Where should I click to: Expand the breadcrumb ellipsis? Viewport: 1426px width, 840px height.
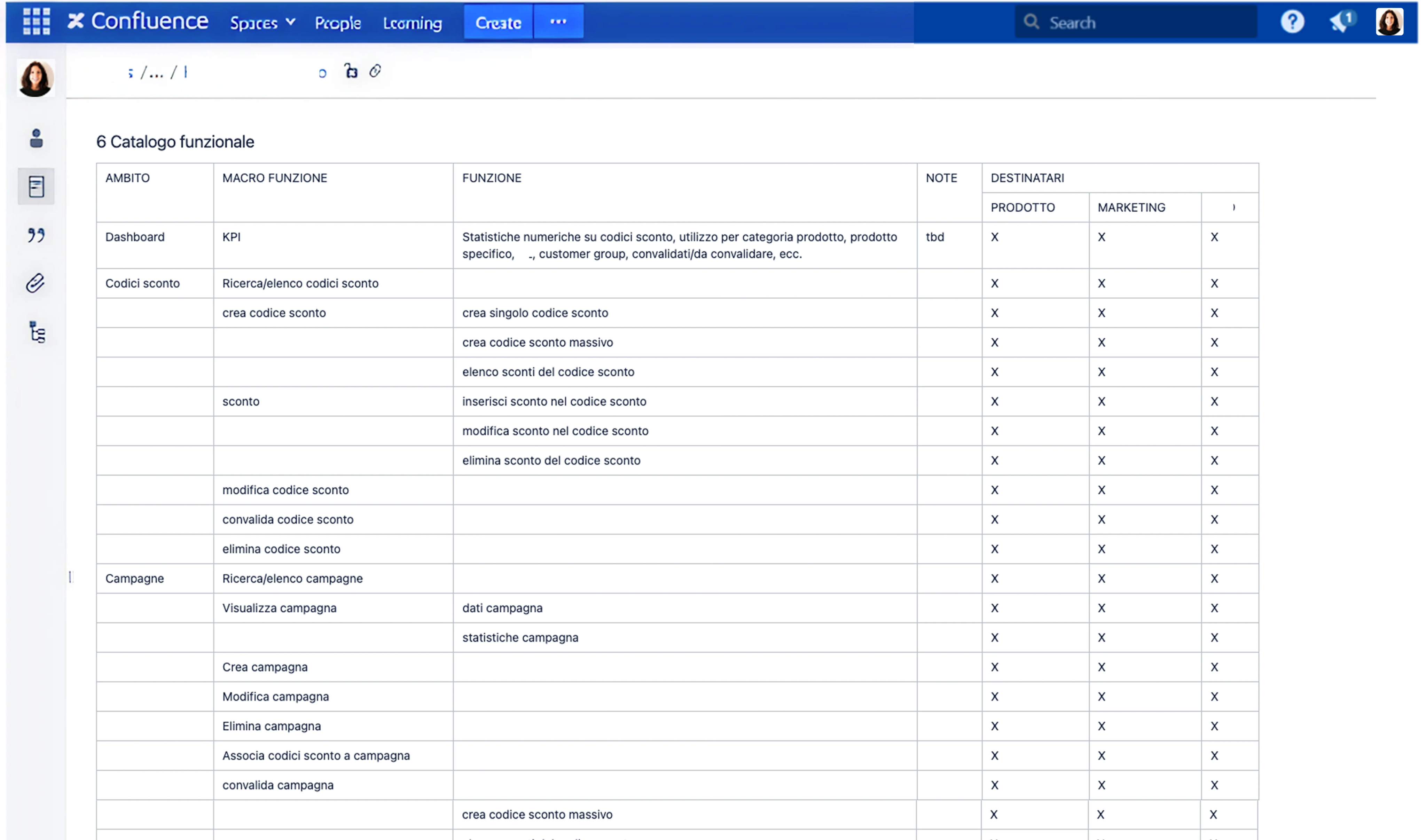click(x=156, y=73)
